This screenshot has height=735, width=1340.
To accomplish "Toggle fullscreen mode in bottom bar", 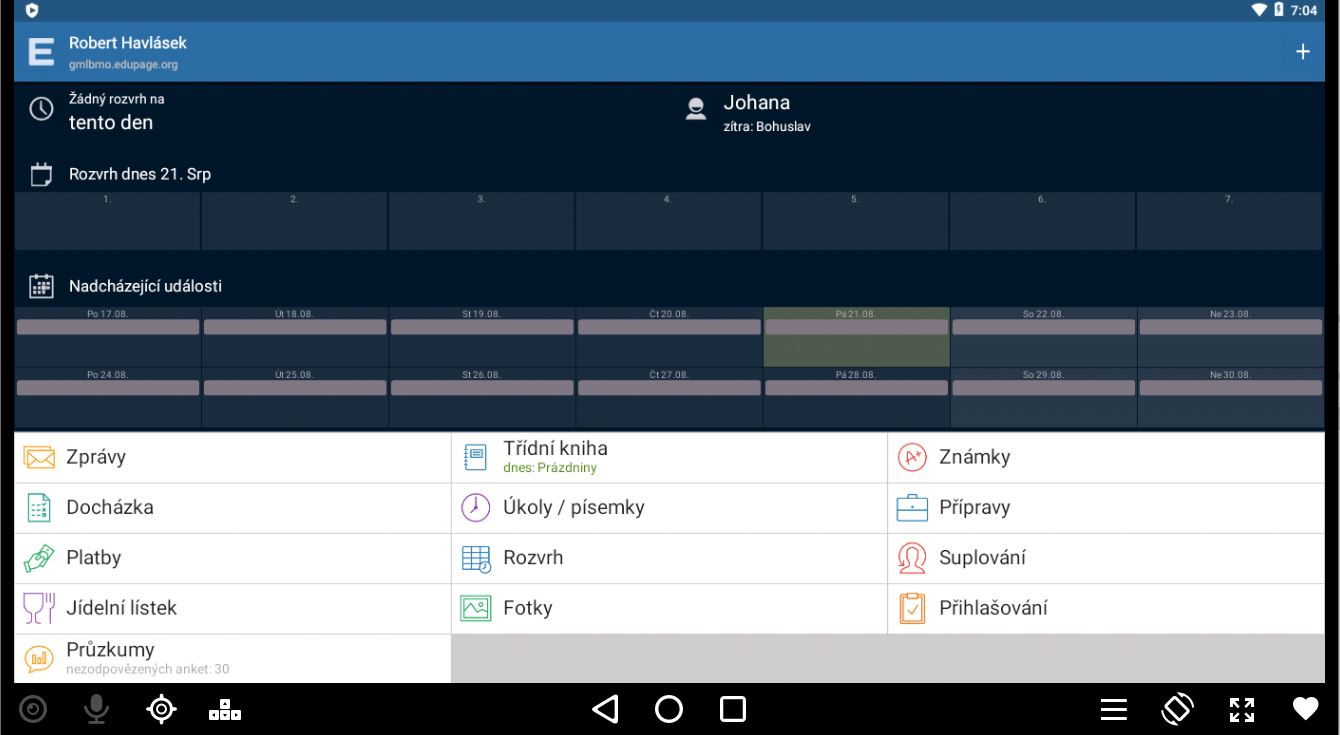I will tap(1241, 709).
